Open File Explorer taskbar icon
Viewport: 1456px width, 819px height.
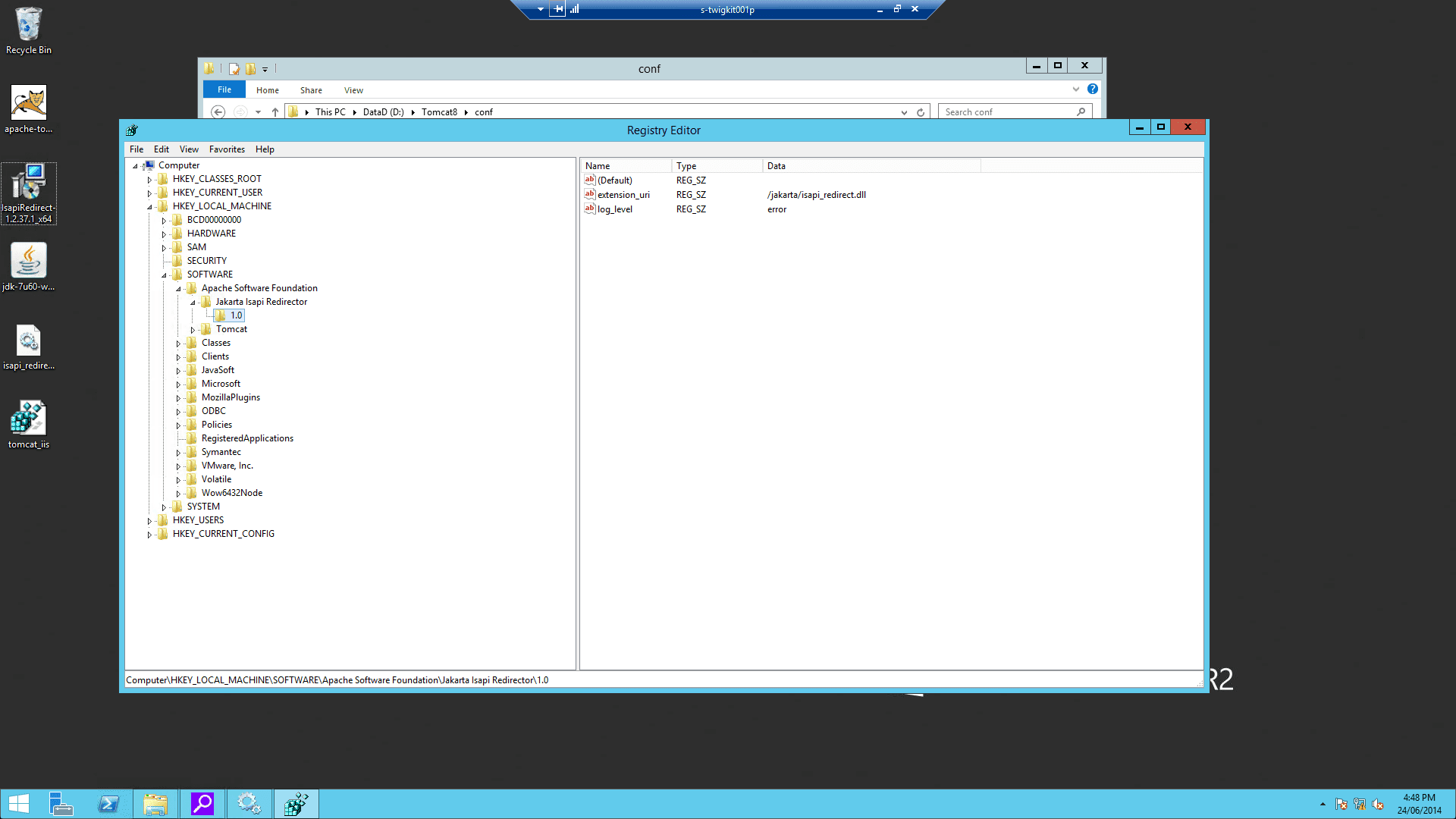155,804
